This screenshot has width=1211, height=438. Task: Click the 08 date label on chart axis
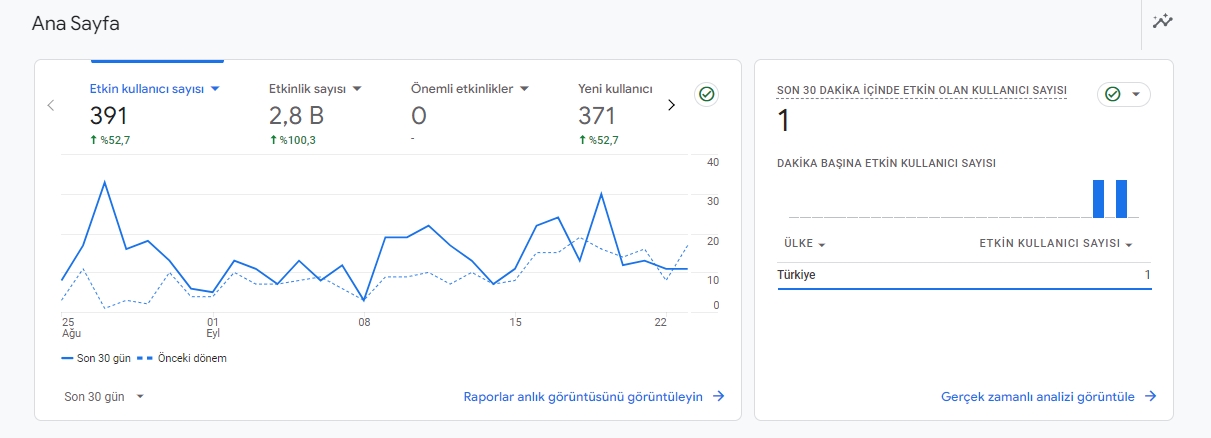point(364,322)
